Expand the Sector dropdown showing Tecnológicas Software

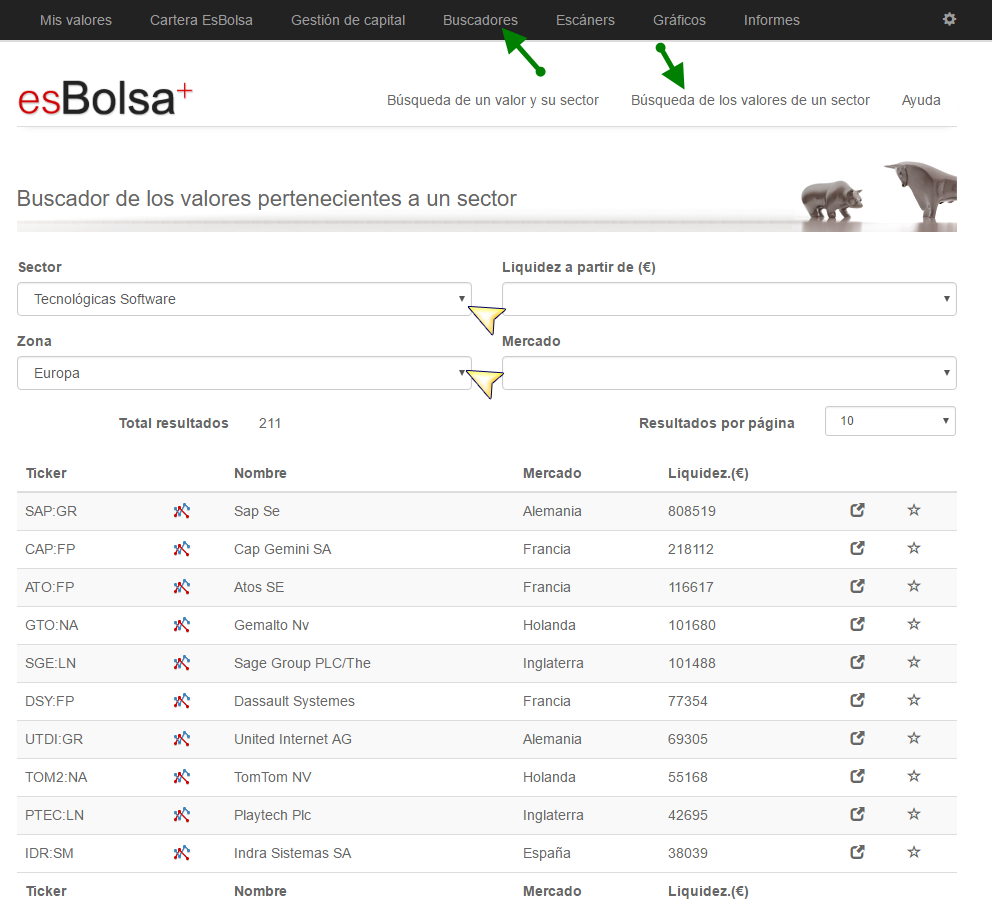pyautogui.click(x=244, y=299)
